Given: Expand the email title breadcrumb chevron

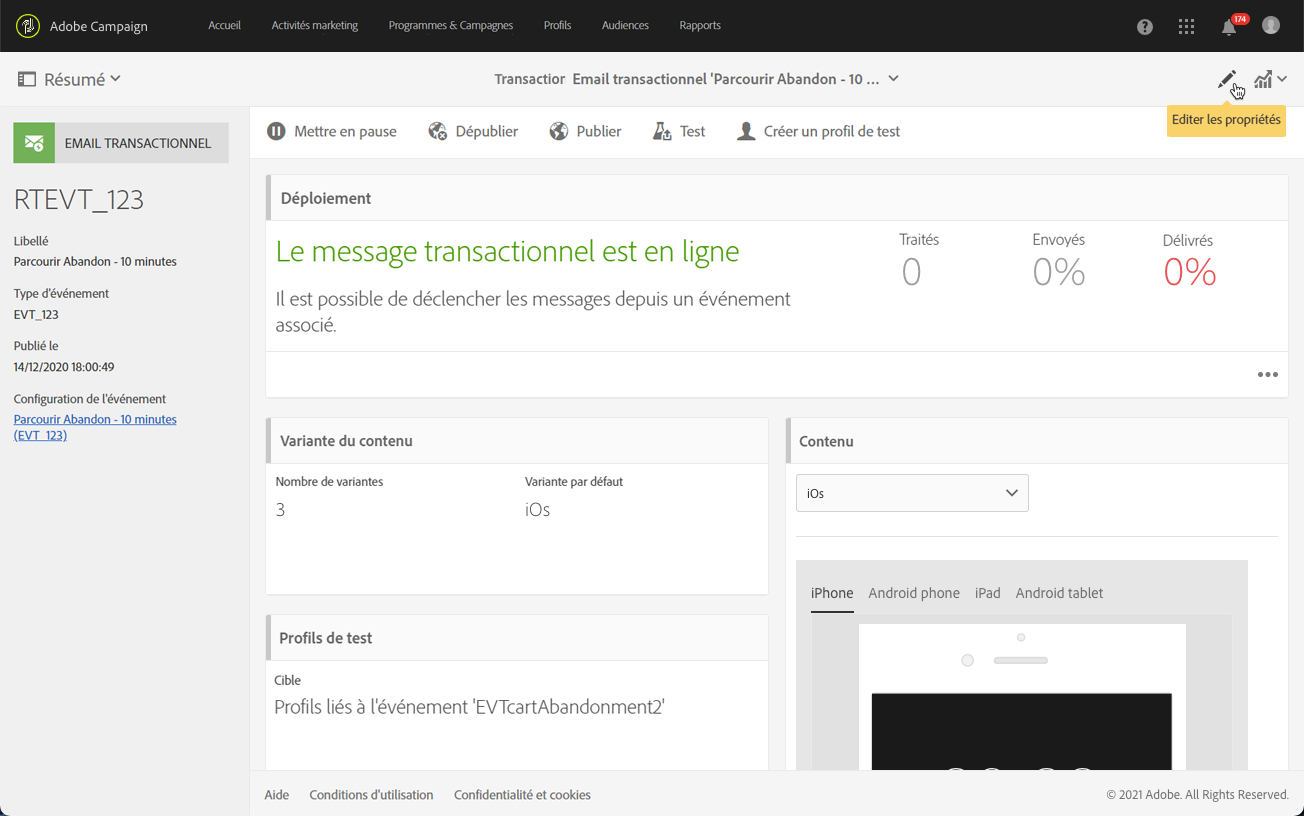Looking at the screenshot, I should pos(893,78).
